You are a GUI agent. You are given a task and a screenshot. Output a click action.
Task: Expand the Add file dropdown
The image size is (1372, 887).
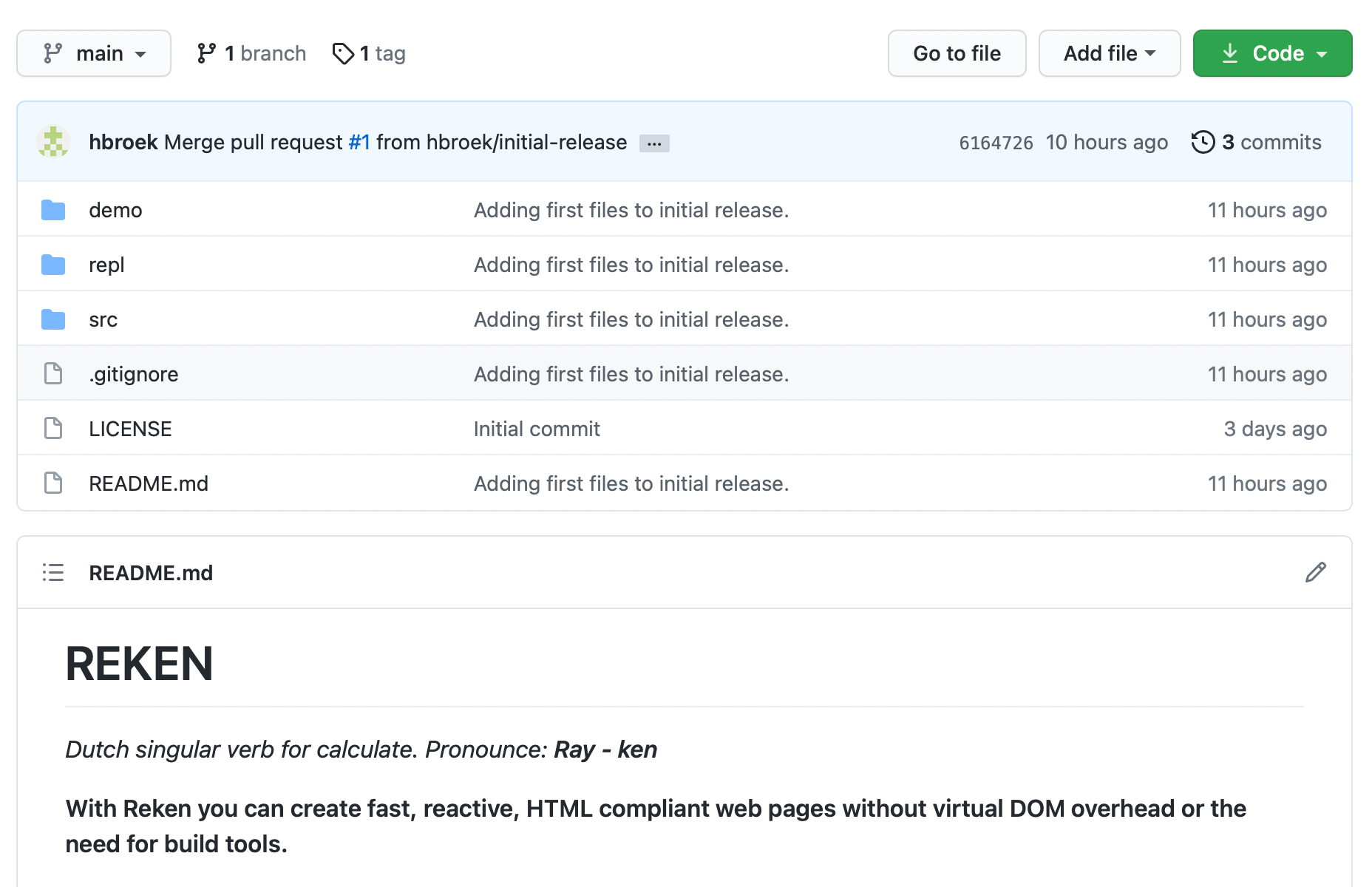1110,53
